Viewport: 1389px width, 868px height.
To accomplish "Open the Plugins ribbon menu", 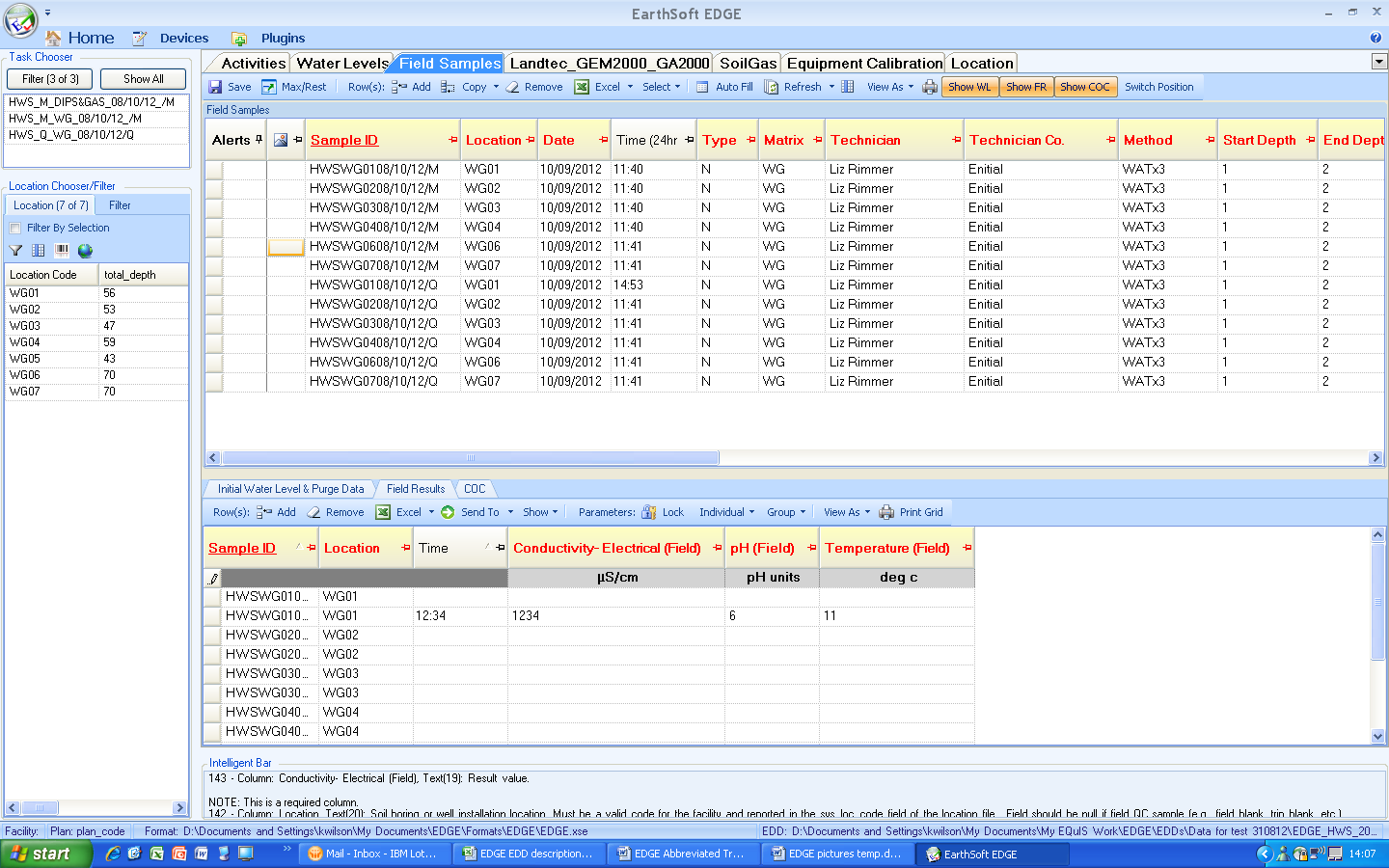I will tap(283, 39).
